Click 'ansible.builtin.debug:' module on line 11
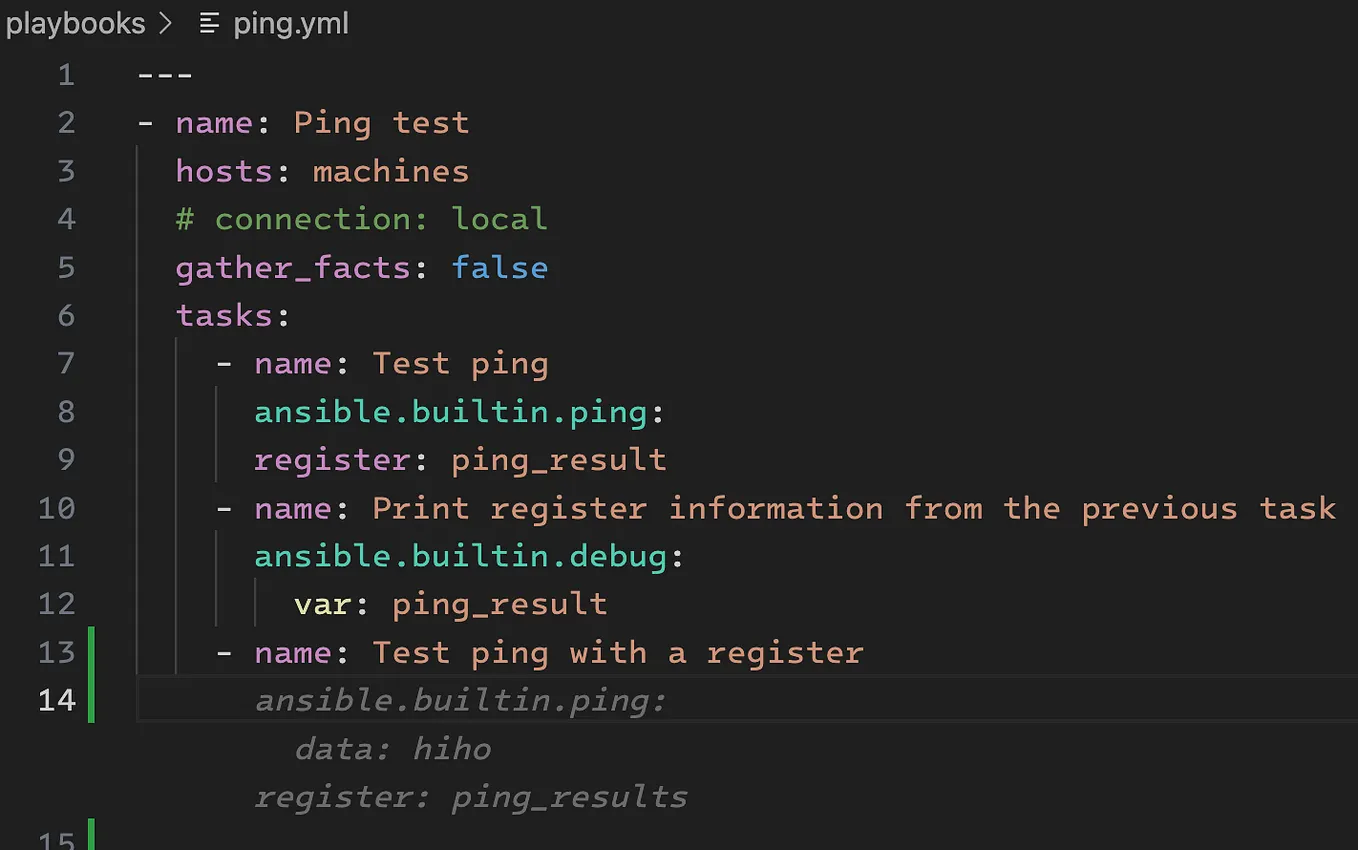The width and height of the screenshot is (1358, 850). click(x=469, y=556)
